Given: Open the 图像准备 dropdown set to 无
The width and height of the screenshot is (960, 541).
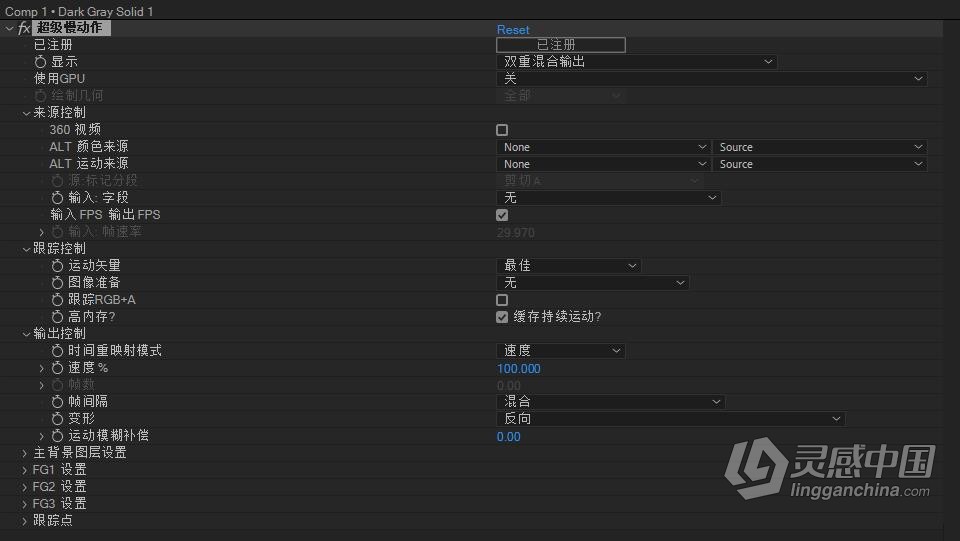Looking at the screenshot, I should pos(593,283).
